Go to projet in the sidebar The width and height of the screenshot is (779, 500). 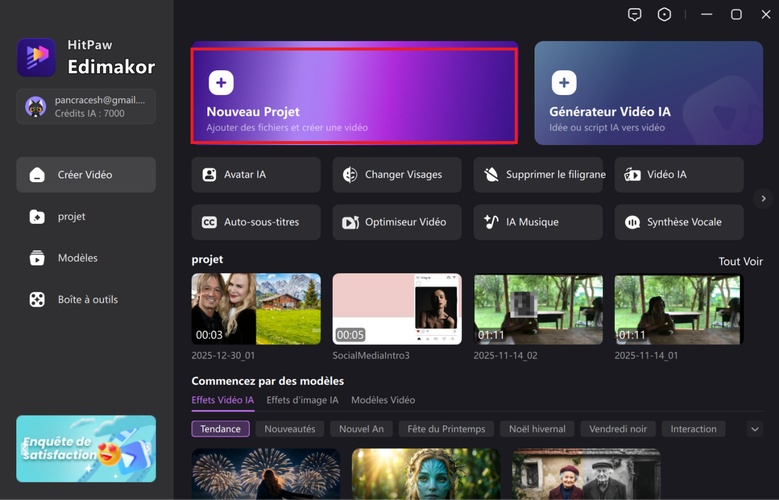(x=86, y=217)
